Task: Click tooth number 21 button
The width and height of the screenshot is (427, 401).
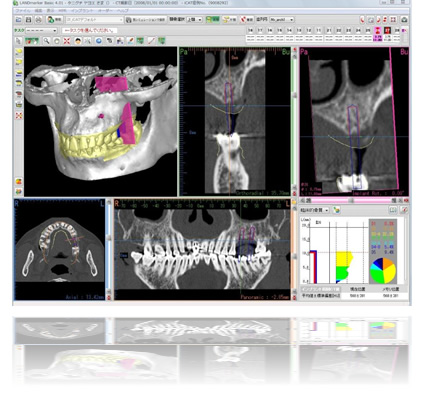Action: 329,30
